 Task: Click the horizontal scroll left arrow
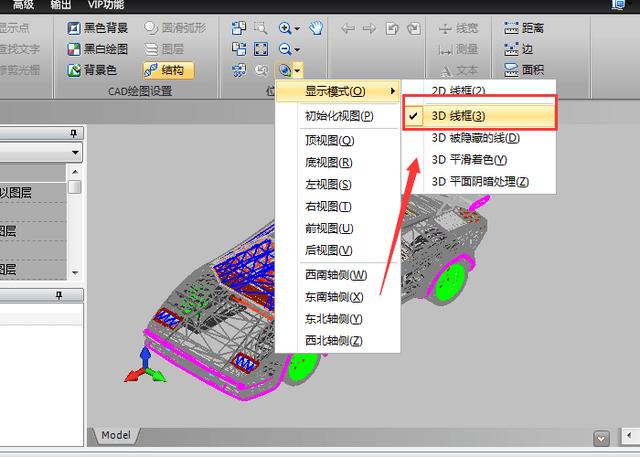629,435
